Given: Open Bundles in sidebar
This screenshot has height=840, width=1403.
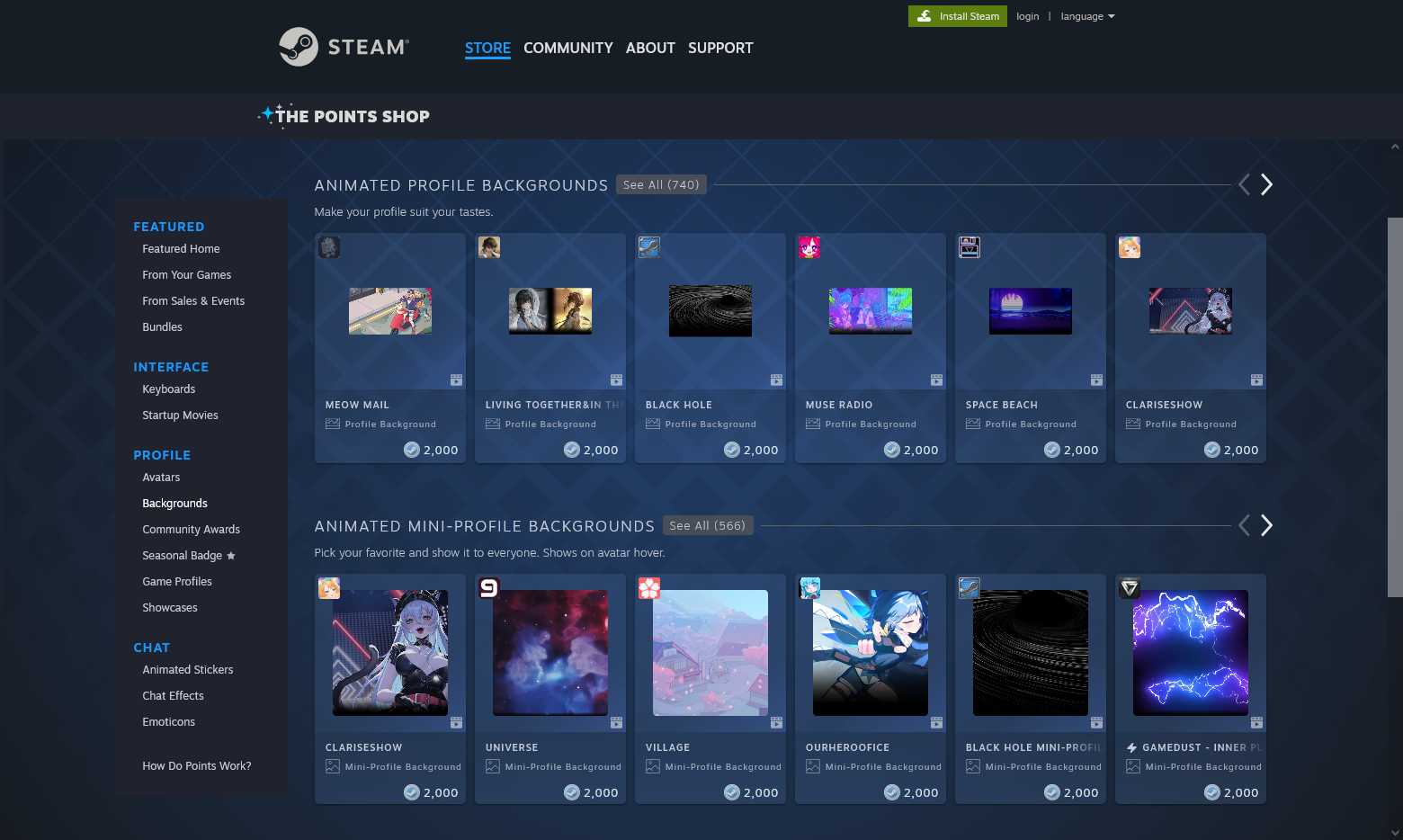Looking at the screenshot, I should coord(162,327).
